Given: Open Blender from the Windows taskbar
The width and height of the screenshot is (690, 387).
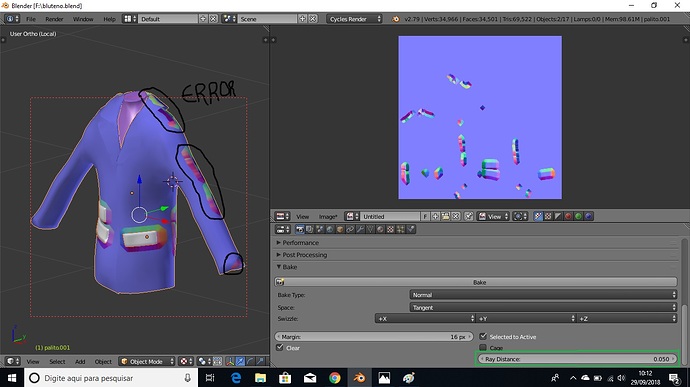Looking at the screenshot, I should (x=360, y=378).
